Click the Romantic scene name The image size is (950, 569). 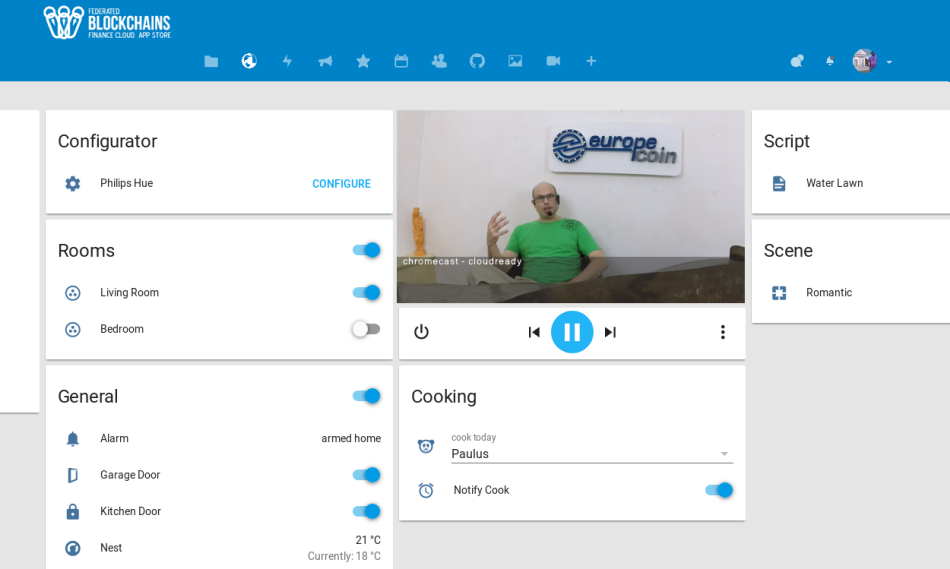click(829, 293)
